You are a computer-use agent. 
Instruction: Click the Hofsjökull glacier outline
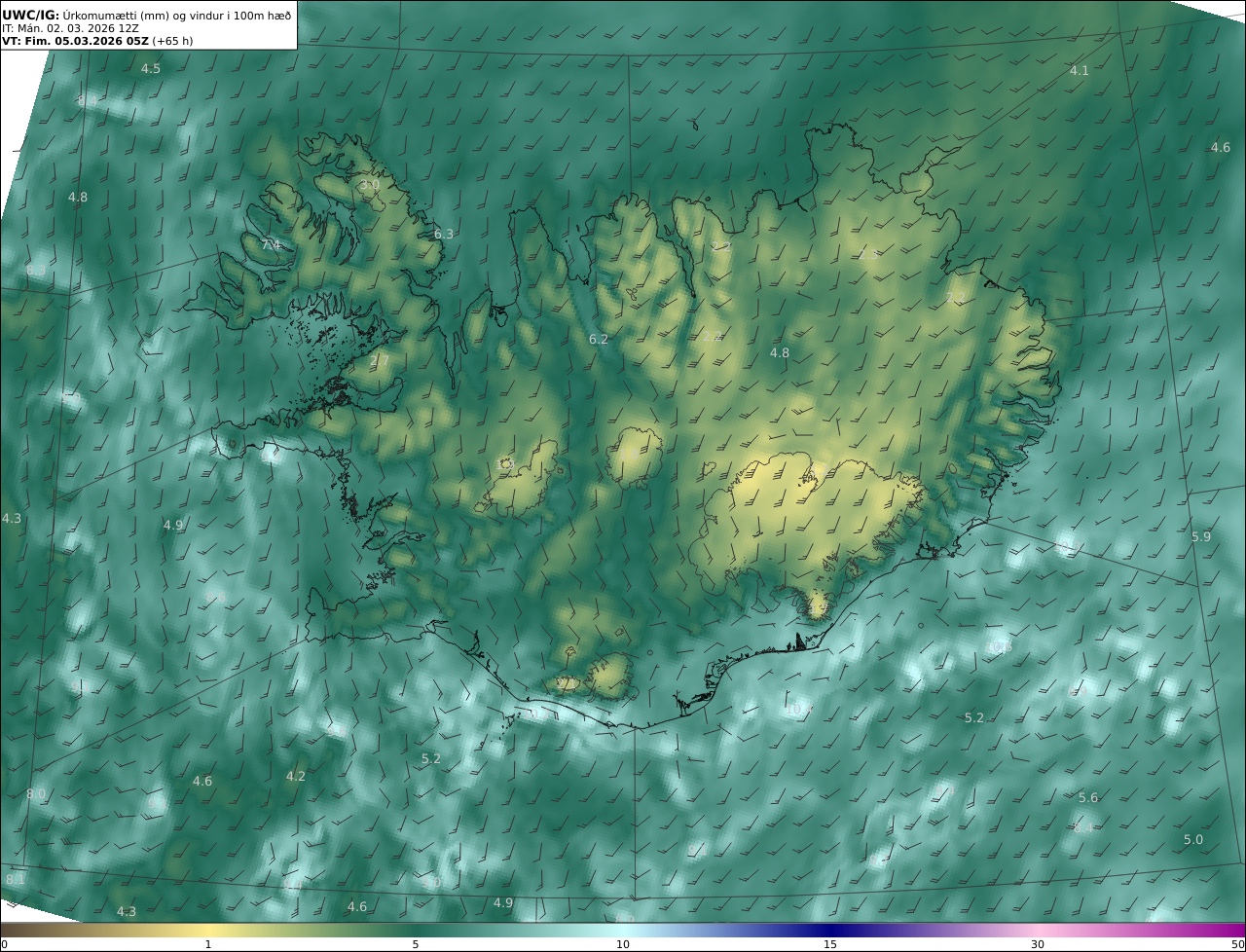635,456
